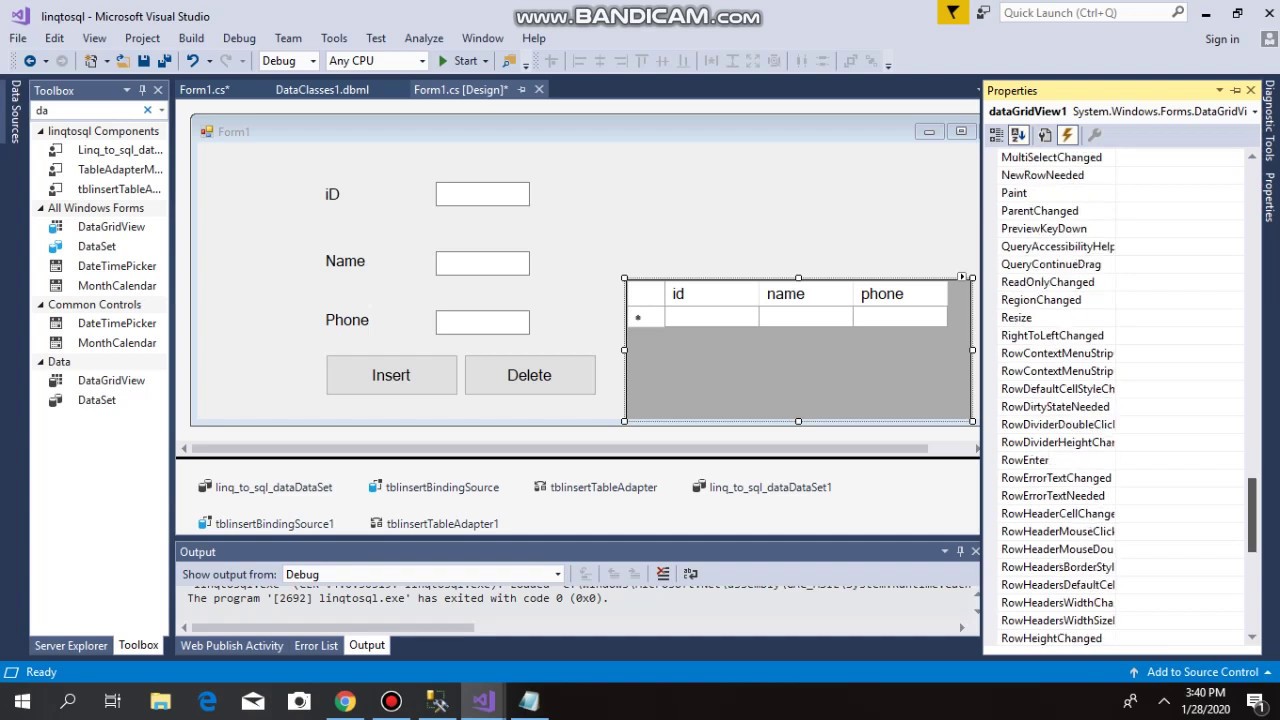Click the Delete button on Form1
The image size is (1280, 720).
(x=529, y=375)
